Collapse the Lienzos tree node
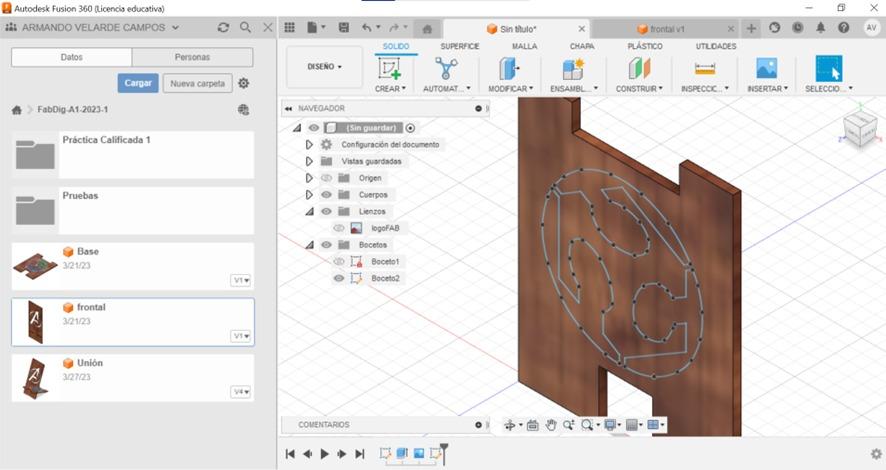886x470 pixels. pyautogui.click(x=309, y=212)
